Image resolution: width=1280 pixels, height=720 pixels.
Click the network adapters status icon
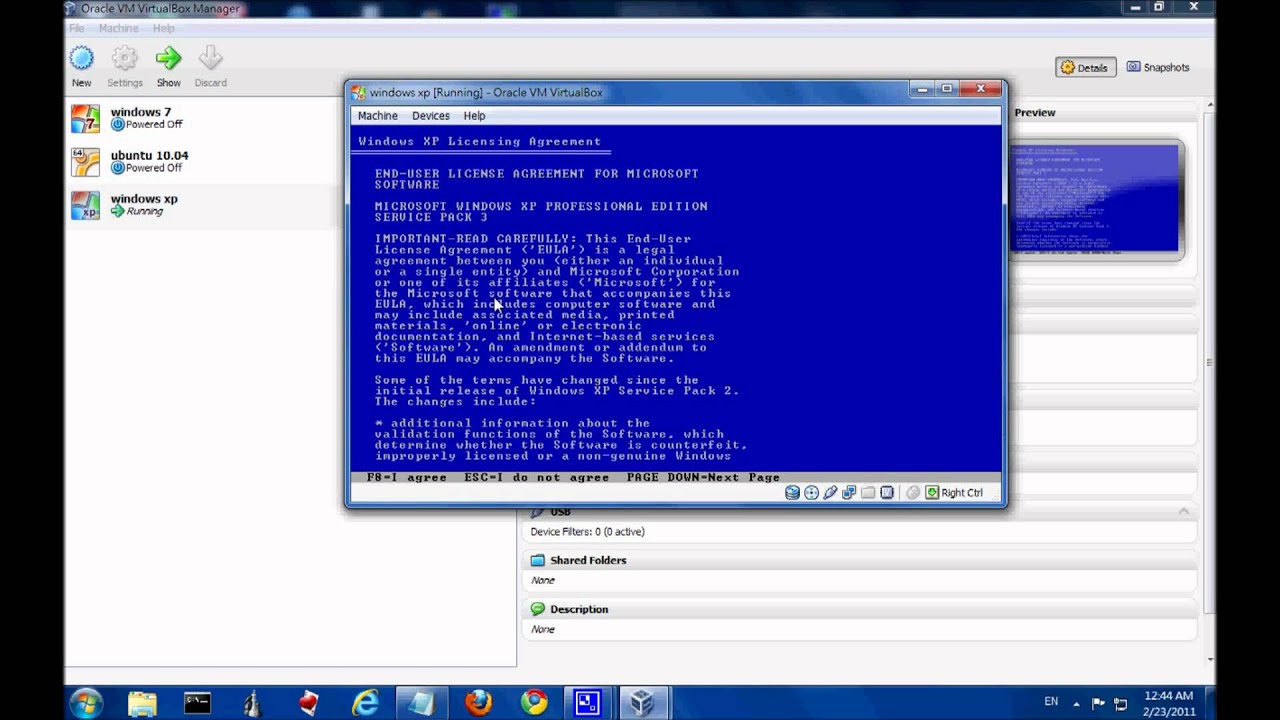coord(849,492)
